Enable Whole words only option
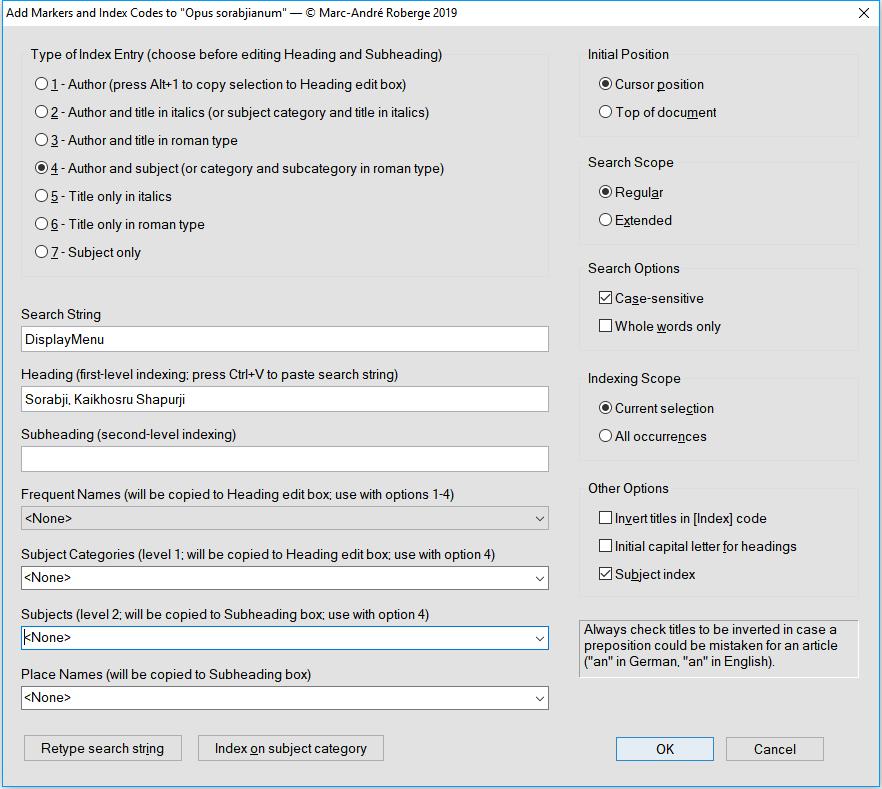The width and height of the screenshot is (882, 789). coord(606,327)
